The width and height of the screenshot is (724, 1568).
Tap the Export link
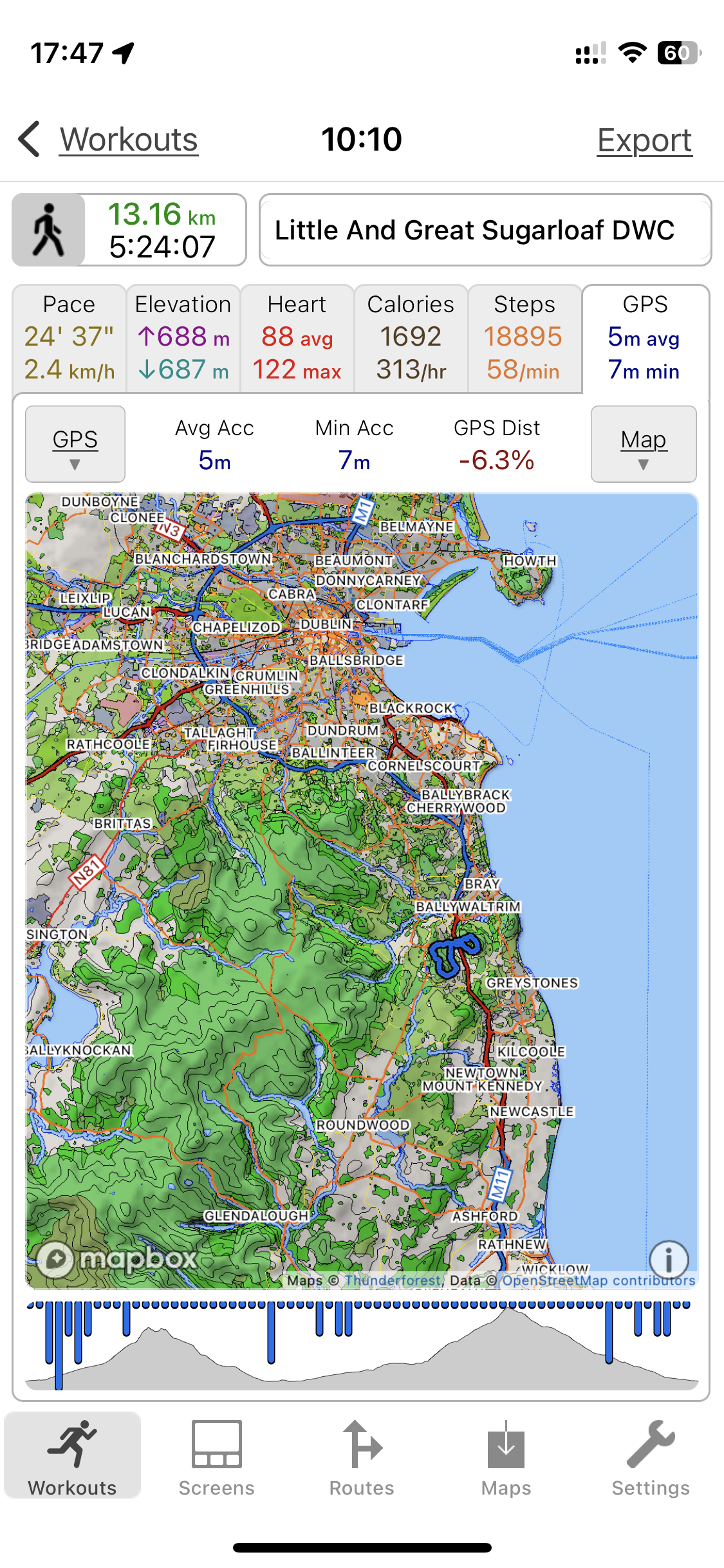[644, 140]
